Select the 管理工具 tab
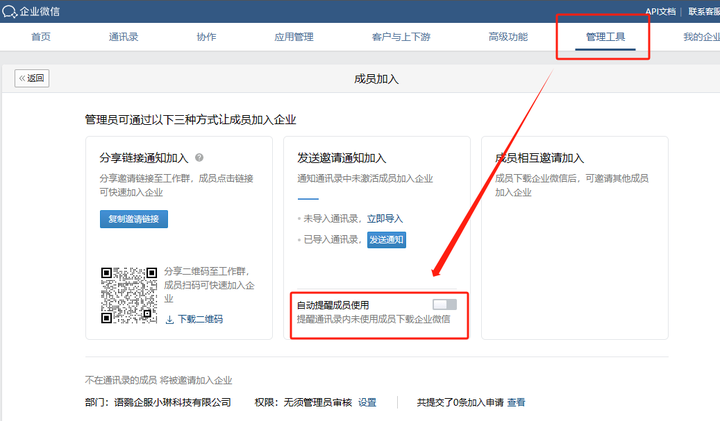This screenshot has width=720, height=421. pyautogui.click(x=605, y=37)
